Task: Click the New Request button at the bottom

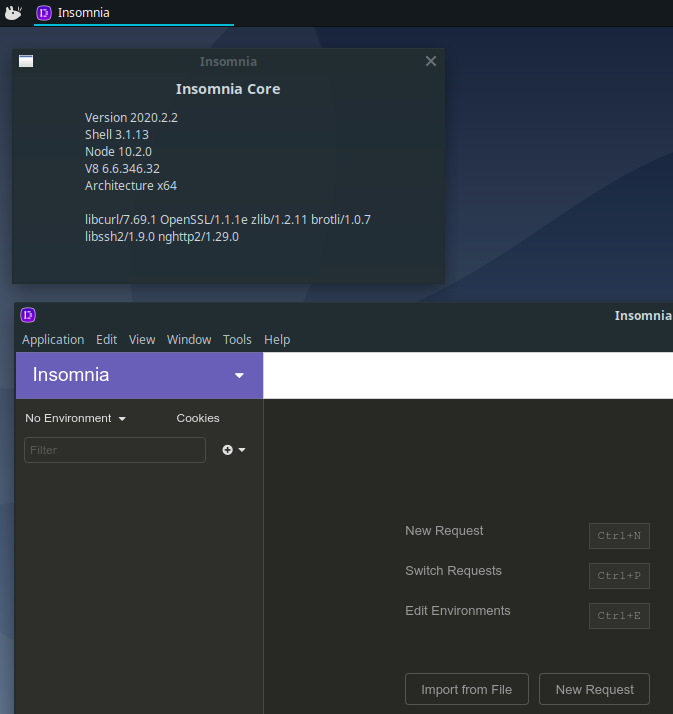Action: point(594,689)
